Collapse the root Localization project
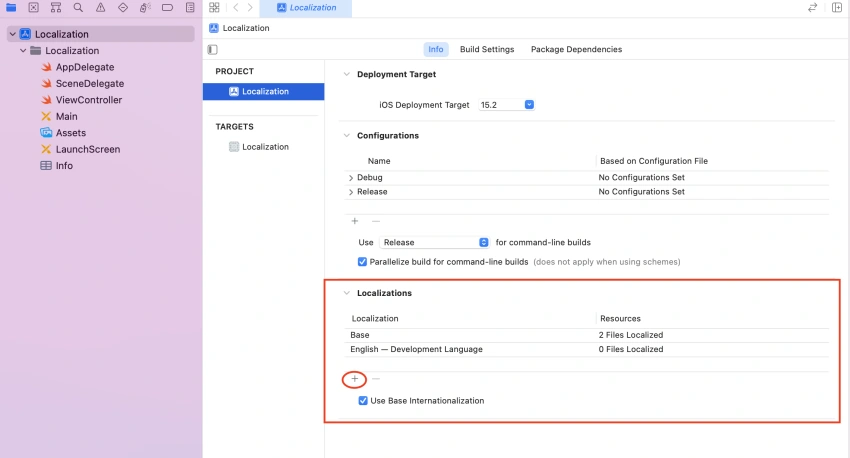The width and height of the screenshot is (850, 458). pyautogui.click(x=12, y=34)
